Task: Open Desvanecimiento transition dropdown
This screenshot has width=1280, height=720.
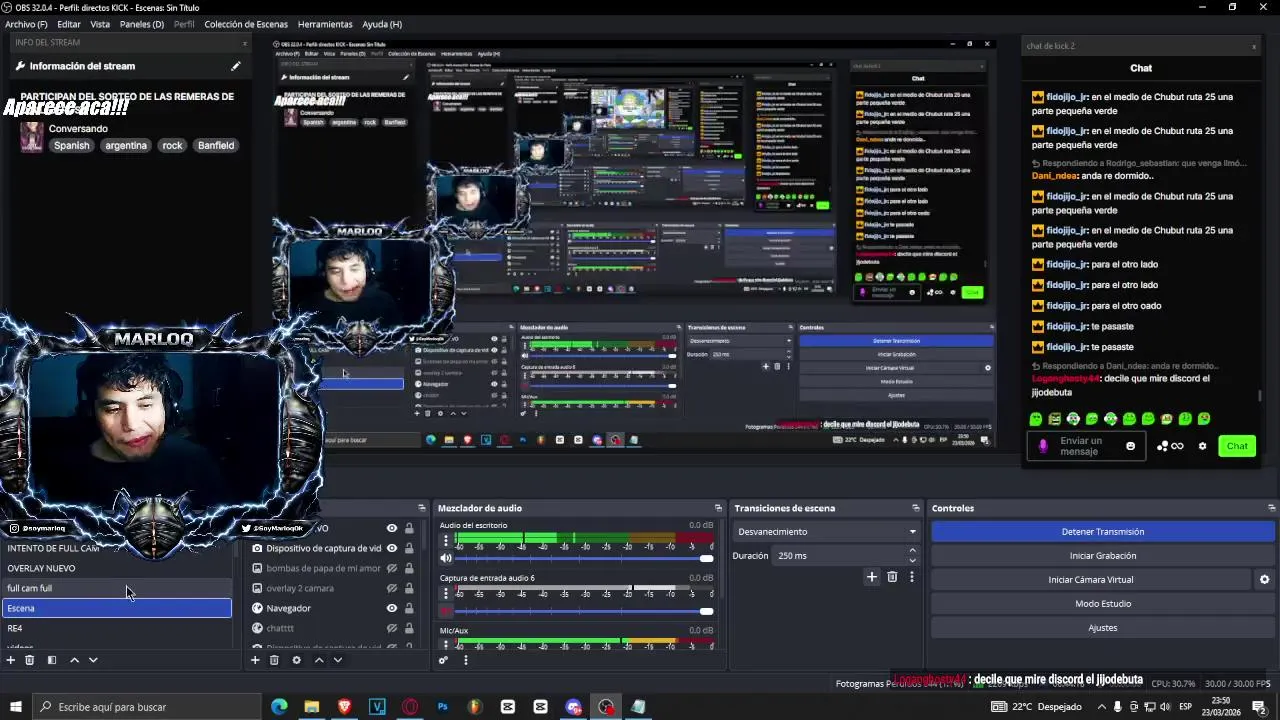Action: pos(826,532)
